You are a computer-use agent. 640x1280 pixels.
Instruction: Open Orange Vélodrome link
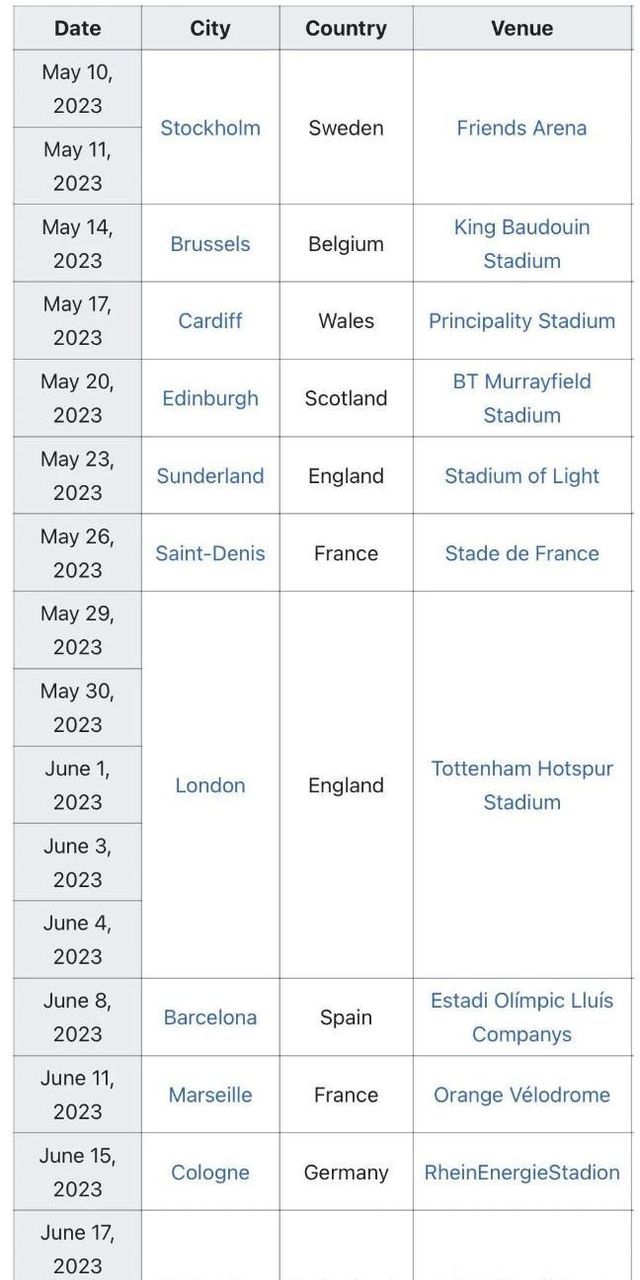pos(521,1095)
